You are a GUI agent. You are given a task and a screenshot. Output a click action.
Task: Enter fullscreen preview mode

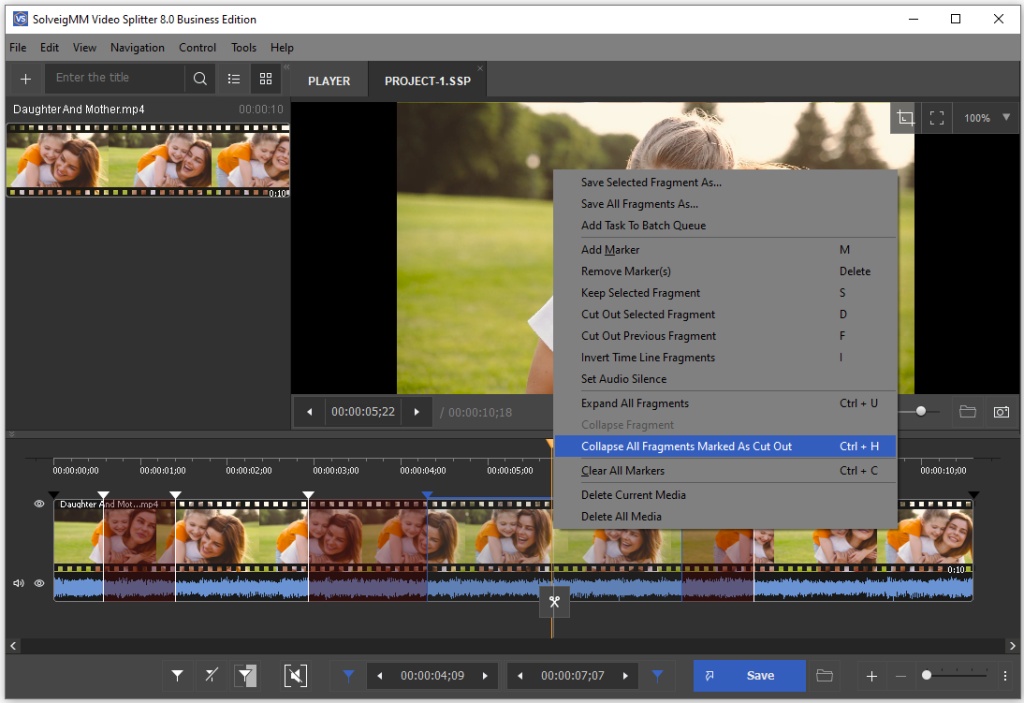pyautogui.click(x=936, y=117)
